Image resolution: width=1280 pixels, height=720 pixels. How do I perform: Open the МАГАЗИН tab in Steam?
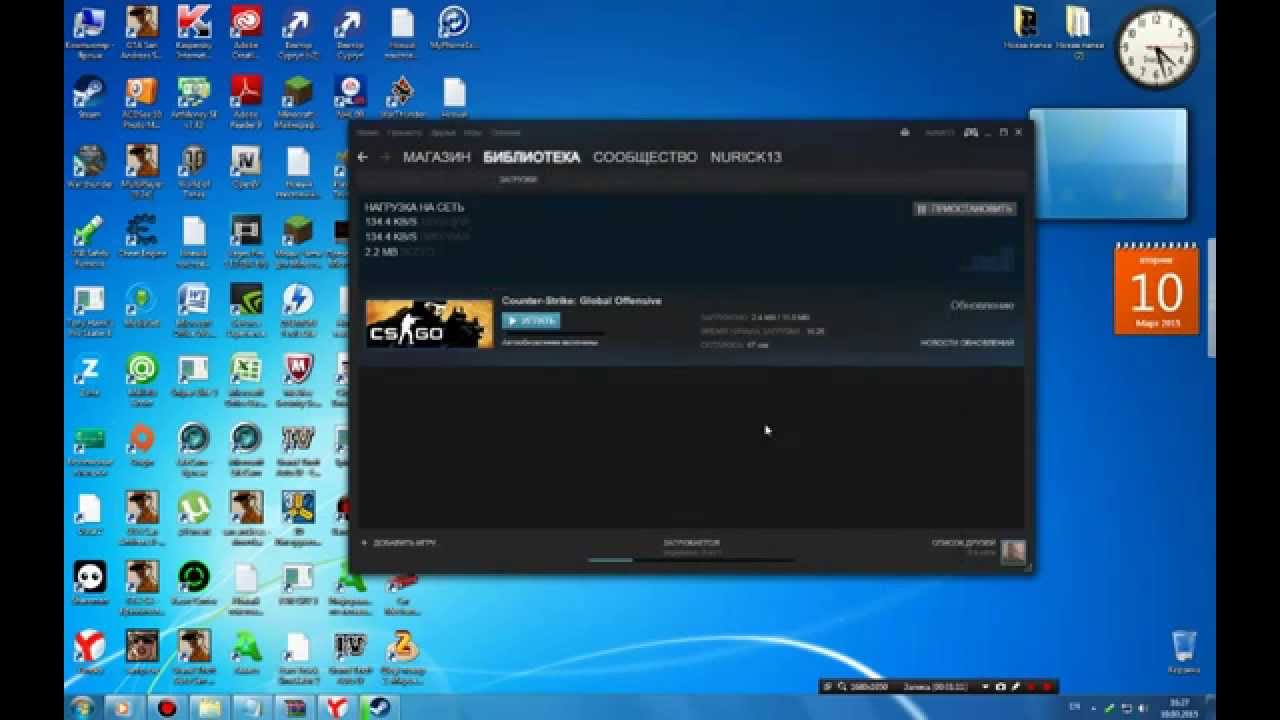pos(437,157)
